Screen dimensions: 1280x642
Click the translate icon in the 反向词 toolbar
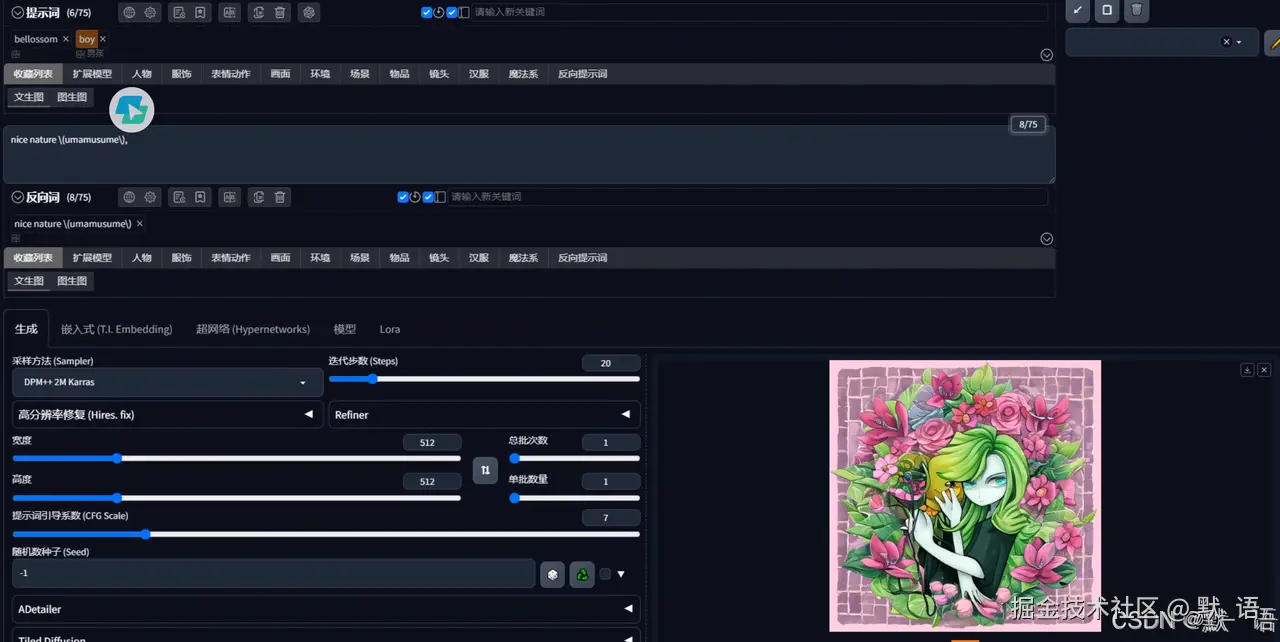tap(230, 197)
